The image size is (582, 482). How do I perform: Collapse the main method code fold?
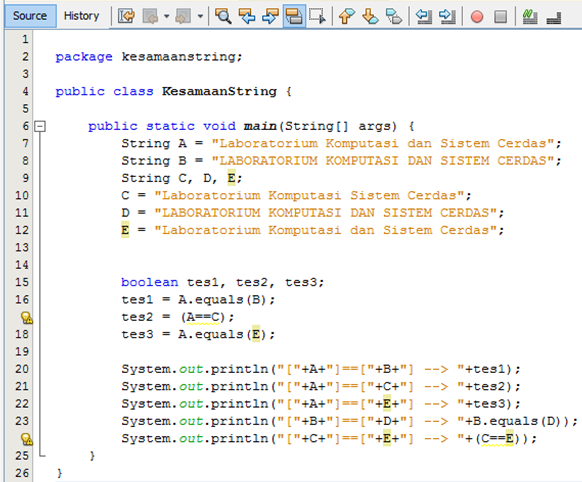pos(40,127)
